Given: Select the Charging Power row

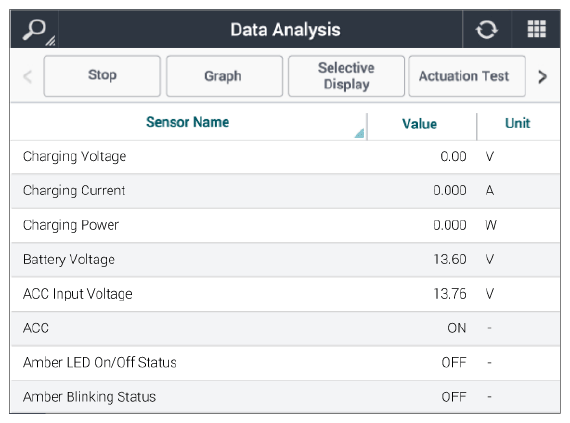Looking at the screenshot, I should pyautogui.click(x=285, y=225).
